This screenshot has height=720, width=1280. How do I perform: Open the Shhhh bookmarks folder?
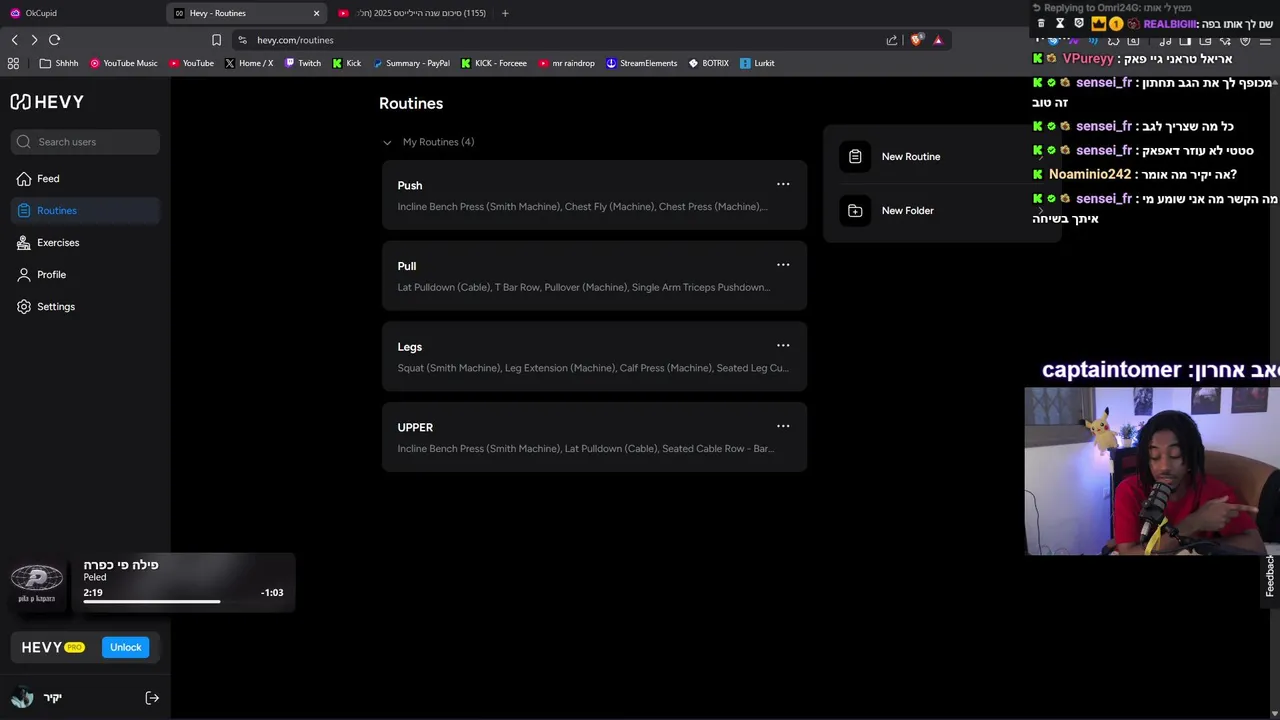pyautogui.click(x=59, y=63)
